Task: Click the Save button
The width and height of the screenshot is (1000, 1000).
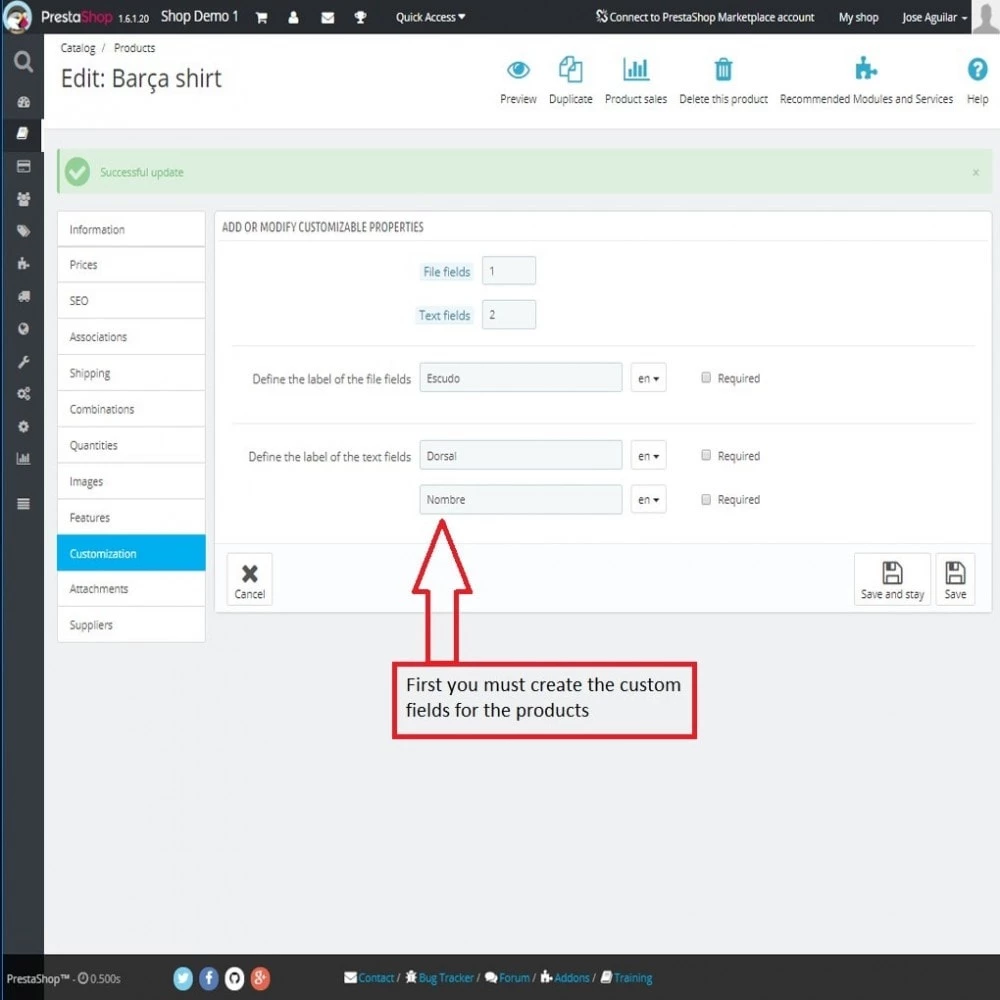Action: (x=955, y=579)
